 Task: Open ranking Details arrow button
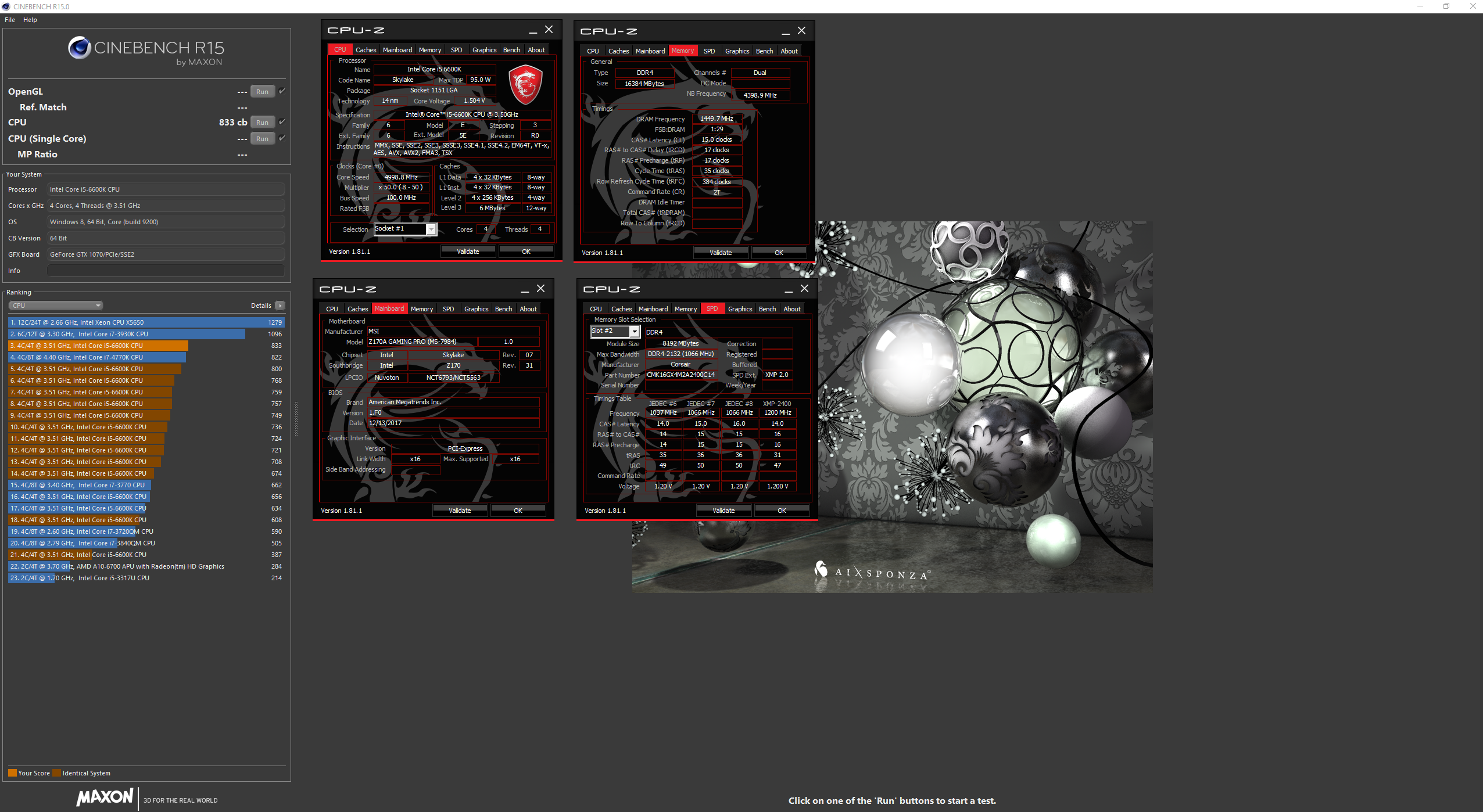(x=280, y=306)
